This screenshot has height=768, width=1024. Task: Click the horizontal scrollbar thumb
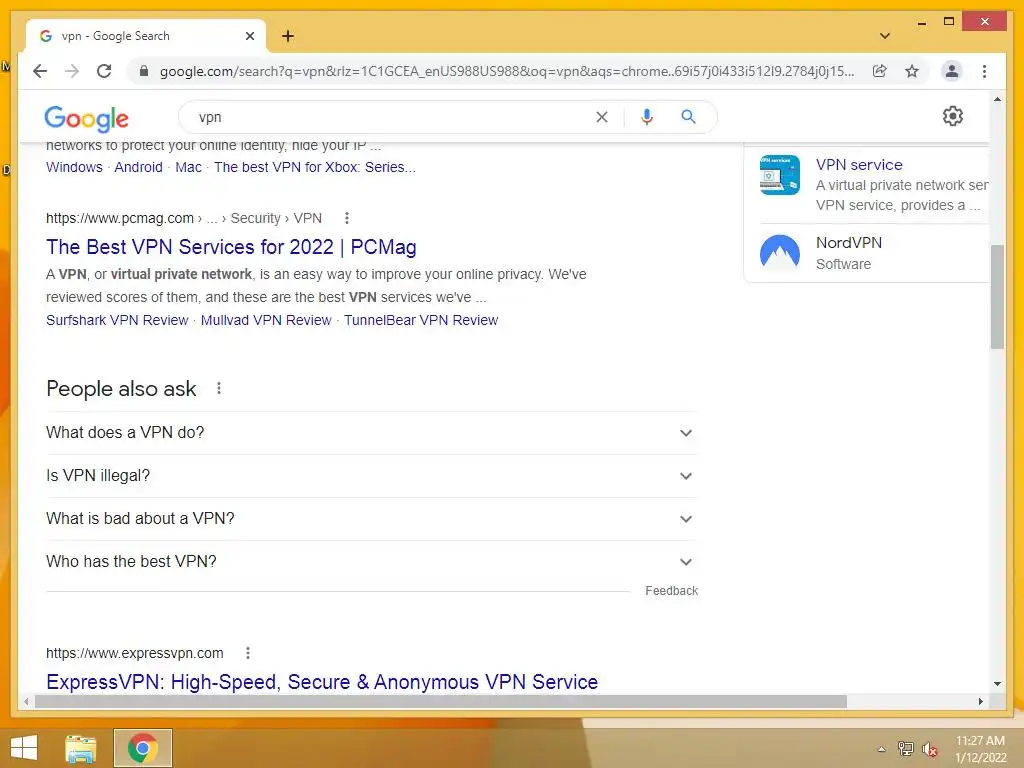pos(441,701)
